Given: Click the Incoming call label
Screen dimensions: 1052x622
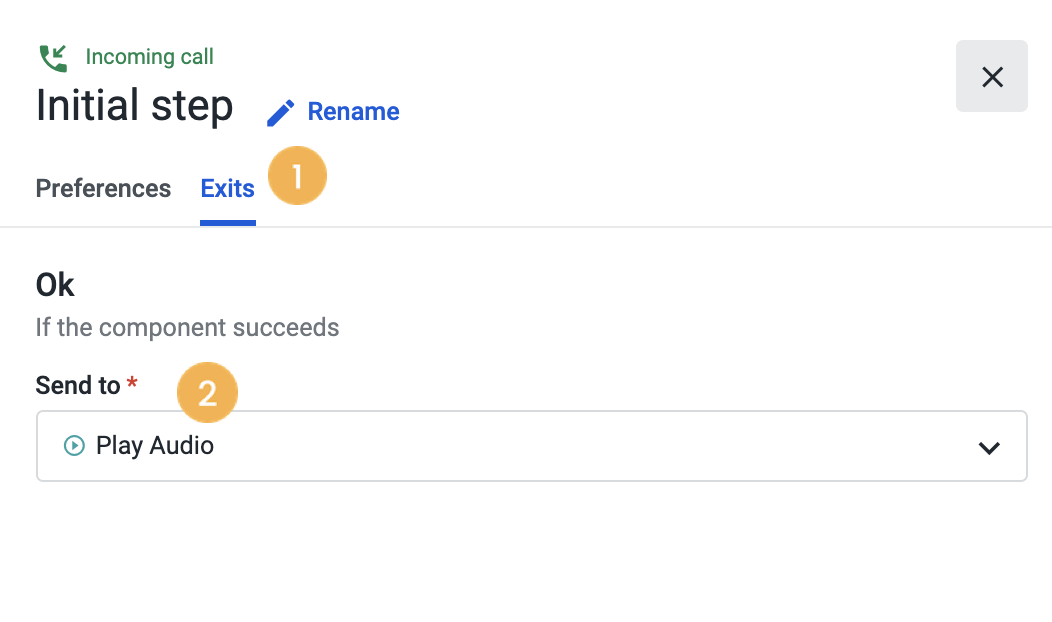Looking at the screenshot, I should click(150, 57).
